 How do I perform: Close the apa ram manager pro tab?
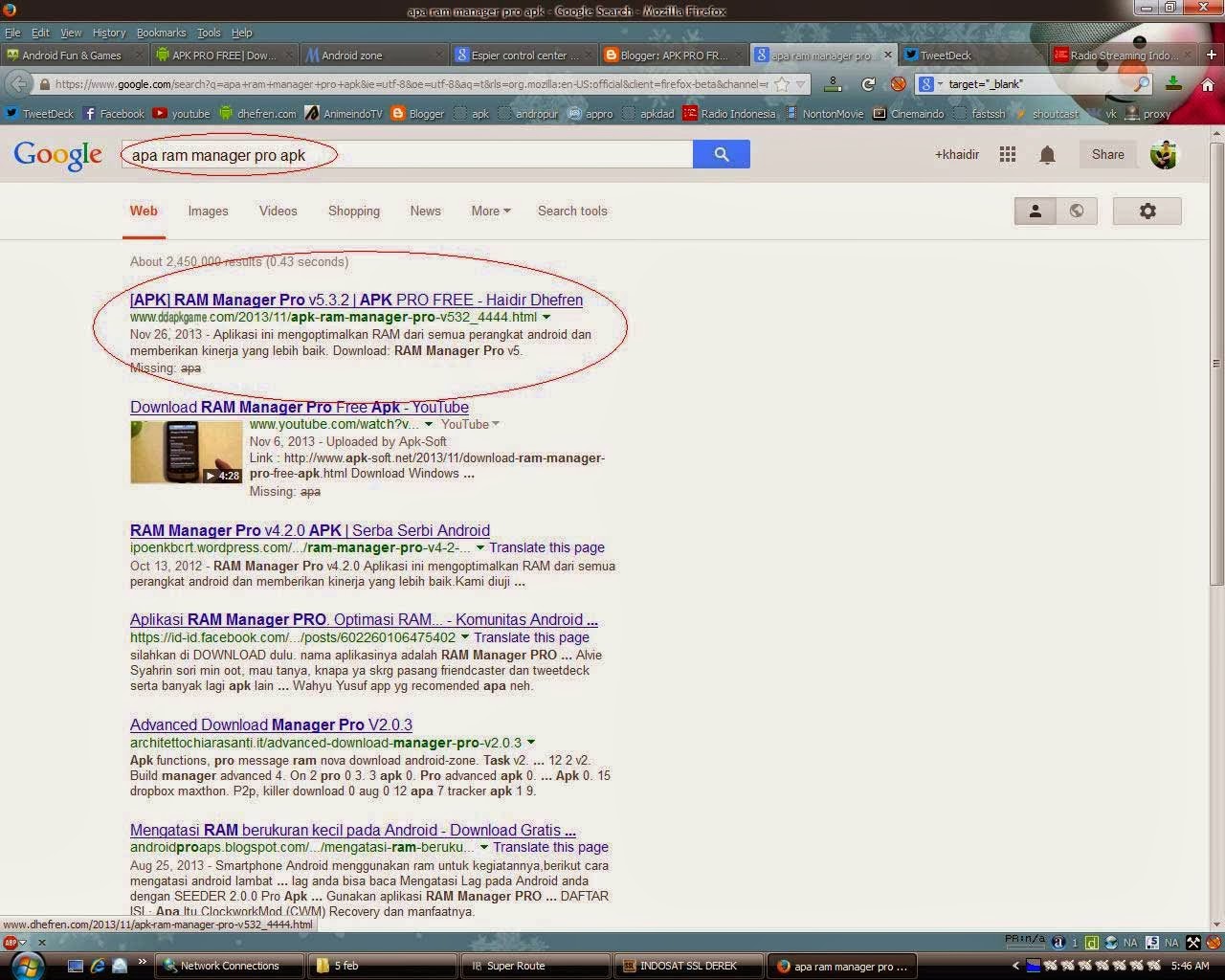click(886, 56)
